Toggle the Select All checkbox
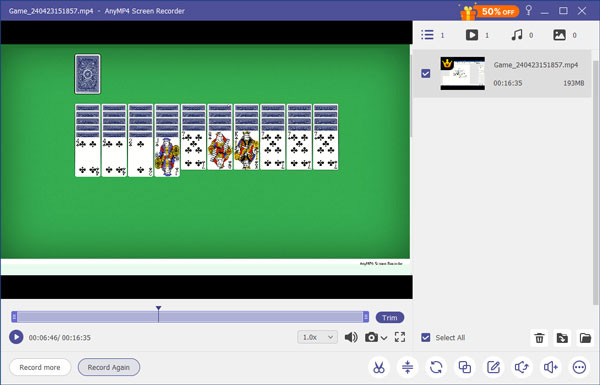The image size is (600, 385). [x=426, y=338]
